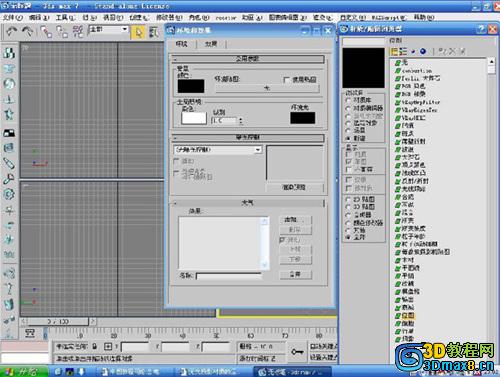Click the Update Scene Materials icon in browser
The width and height of the screenshot is (500, 377).
click(x=442, y=51)
